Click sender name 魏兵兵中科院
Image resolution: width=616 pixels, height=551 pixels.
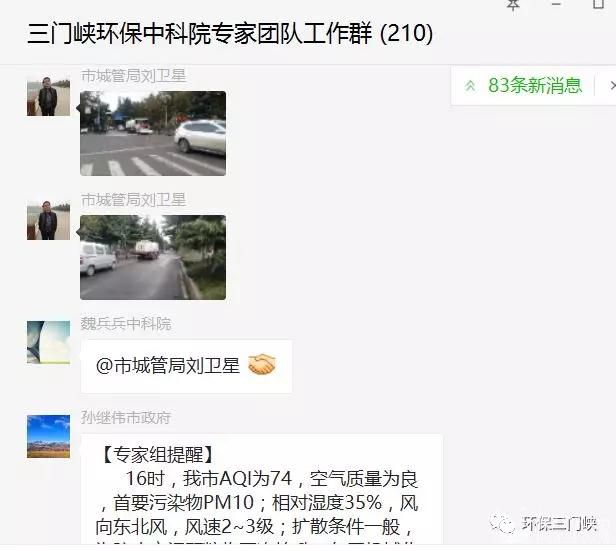pos(126,324)
